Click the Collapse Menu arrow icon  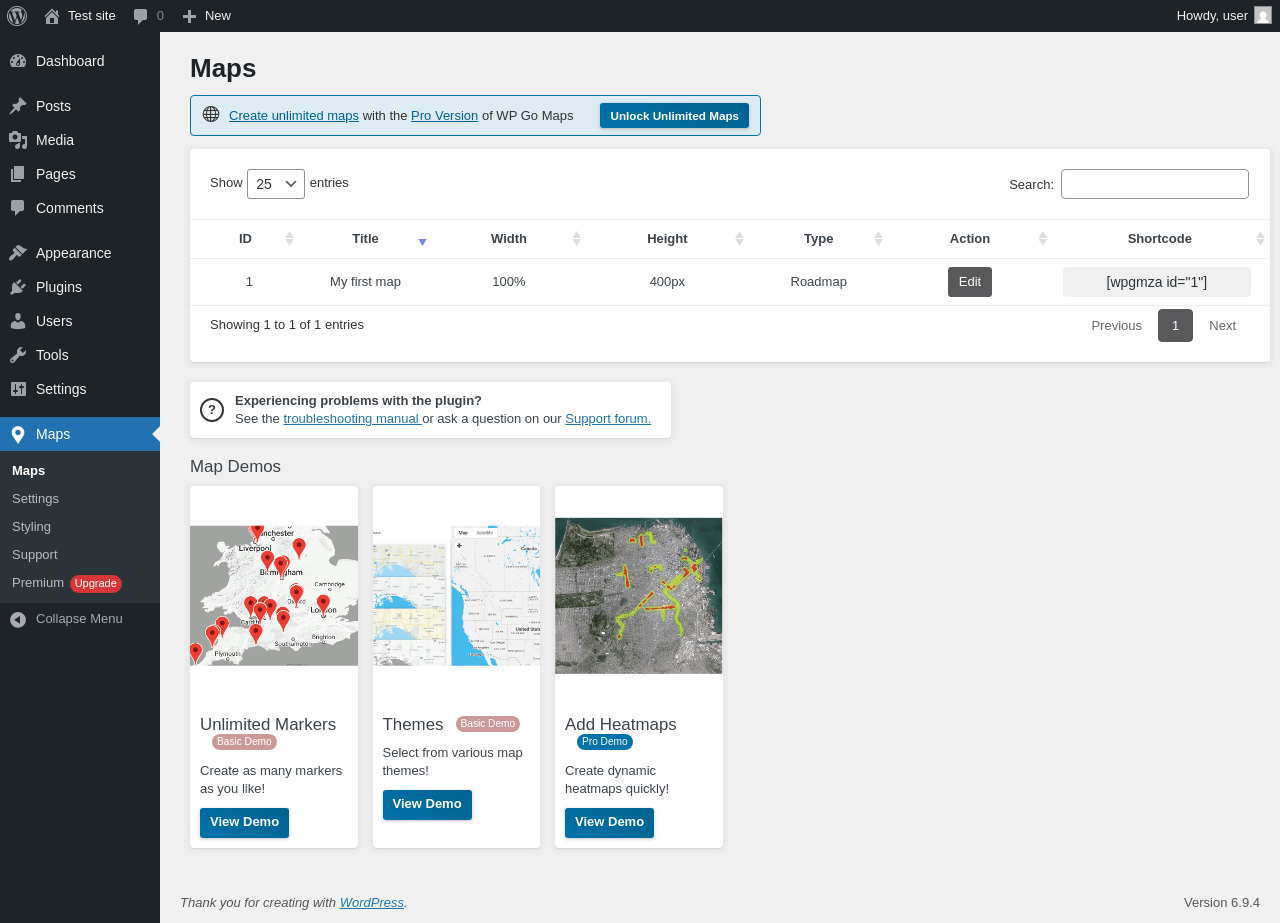18,619
